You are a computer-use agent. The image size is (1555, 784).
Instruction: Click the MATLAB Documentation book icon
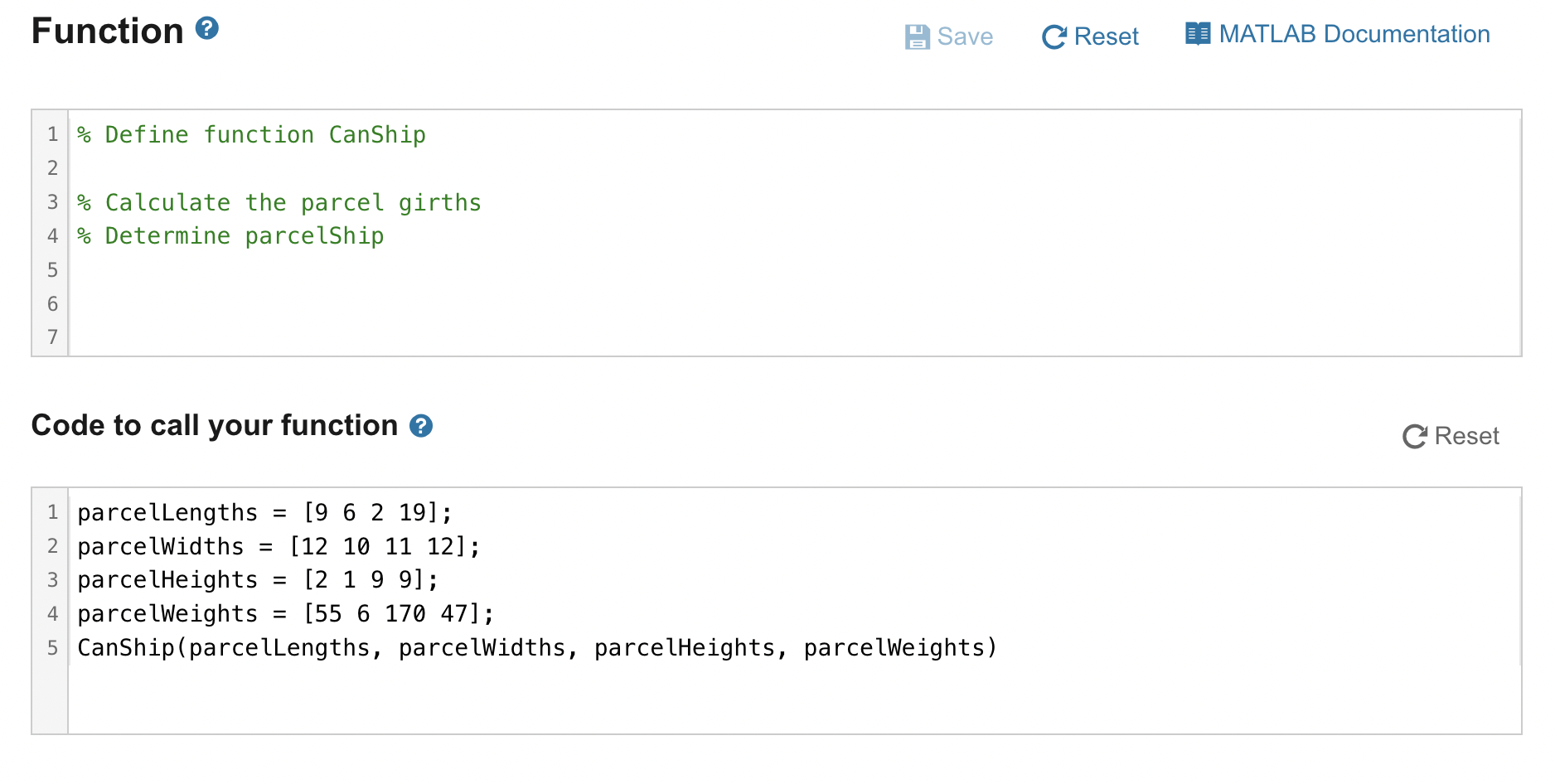point(1198,34)
